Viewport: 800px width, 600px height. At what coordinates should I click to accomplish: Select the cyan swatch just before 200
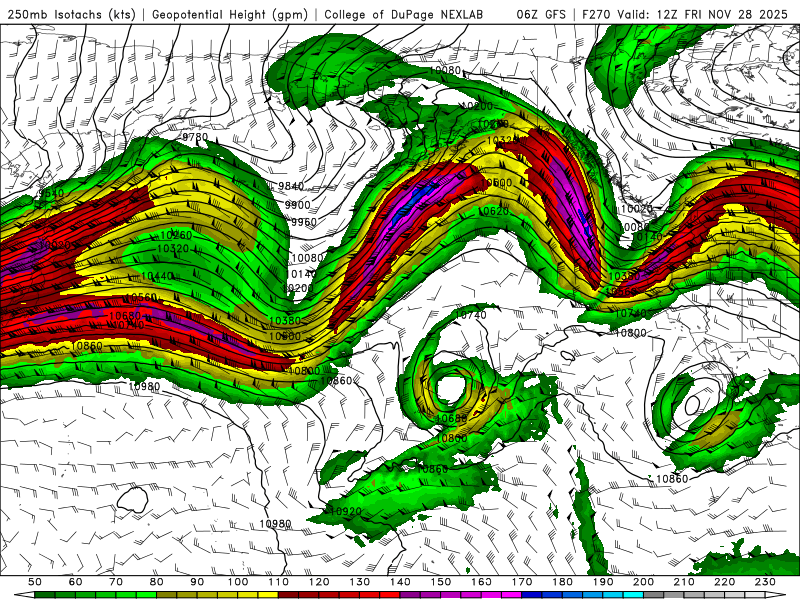[633, 595]
